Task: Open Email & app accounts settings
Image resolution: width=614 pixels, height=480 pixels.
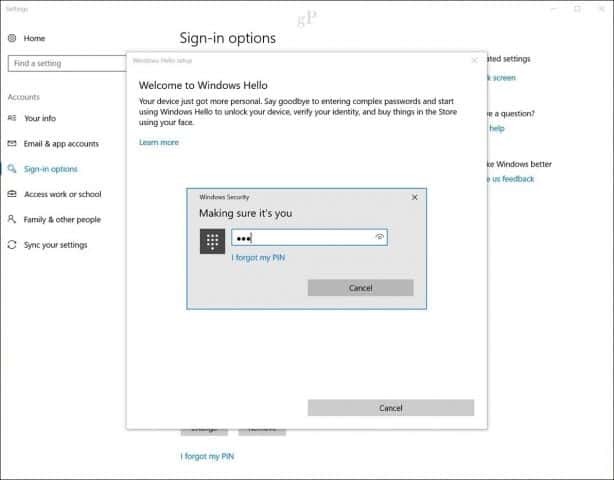Action: [61, 144]
